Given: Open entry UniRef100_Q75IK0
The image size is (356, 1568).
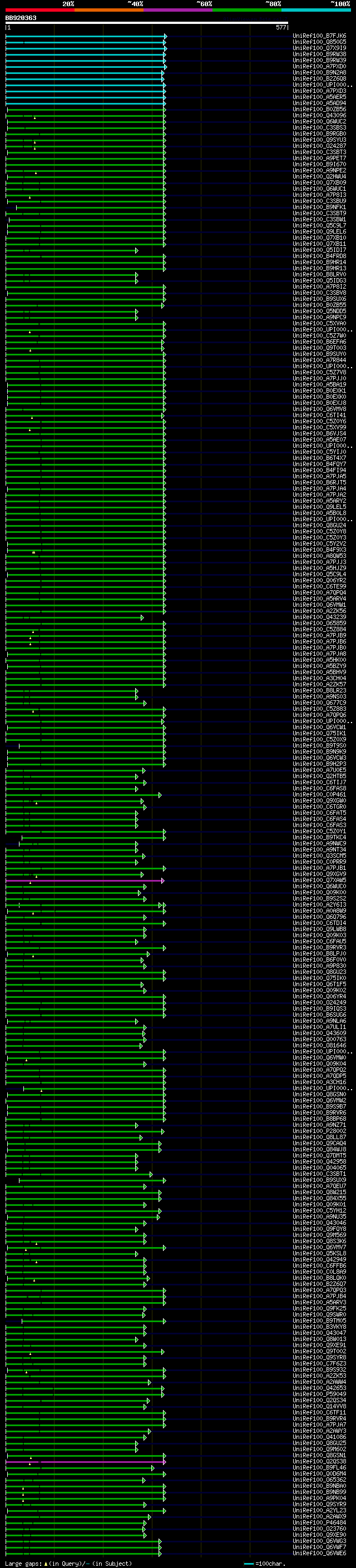Looking at the screenshot, I should click(319, 977).
